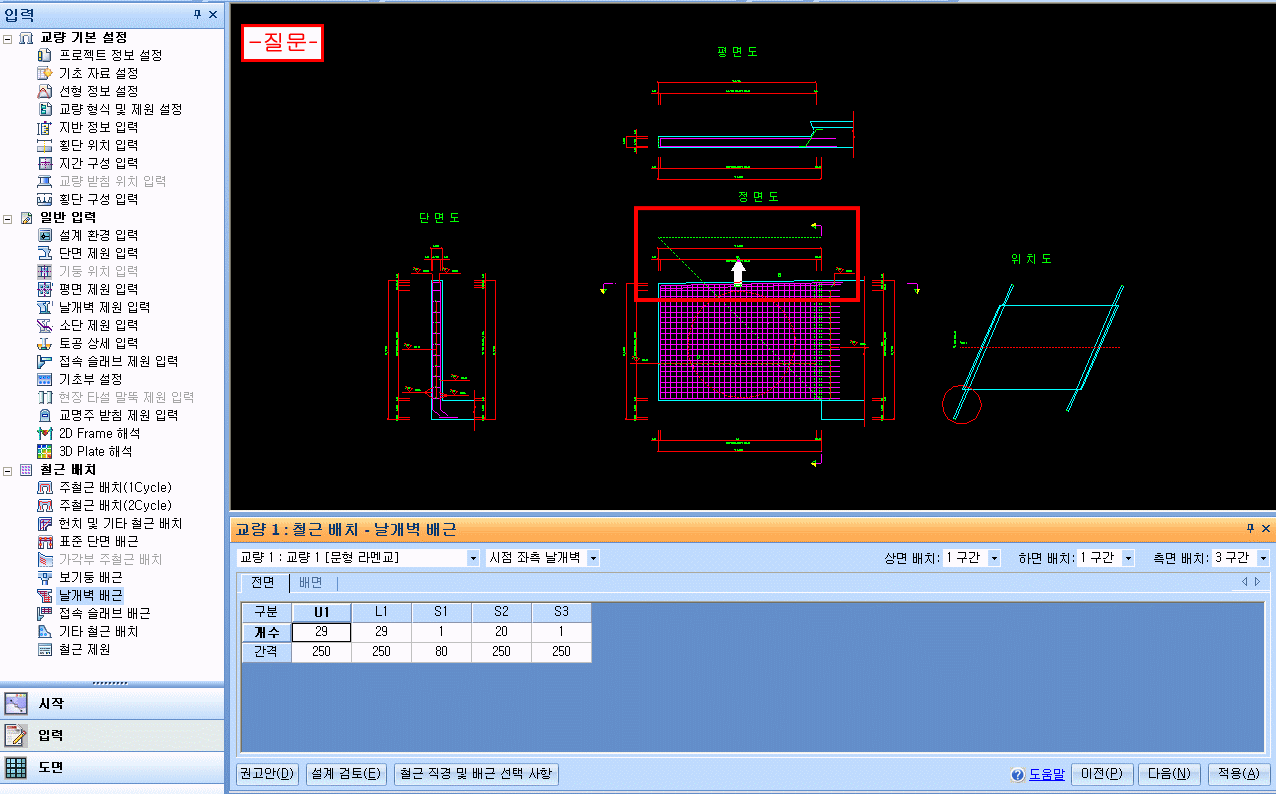
Task: Collapse the 교량 기본 설정 tree group
Action: [8, 37]
